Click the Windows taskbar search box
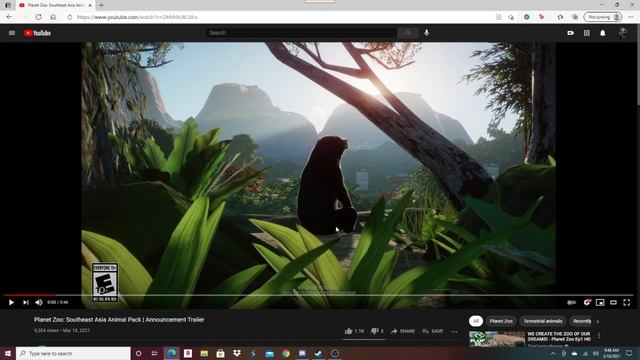 [73, 353]
